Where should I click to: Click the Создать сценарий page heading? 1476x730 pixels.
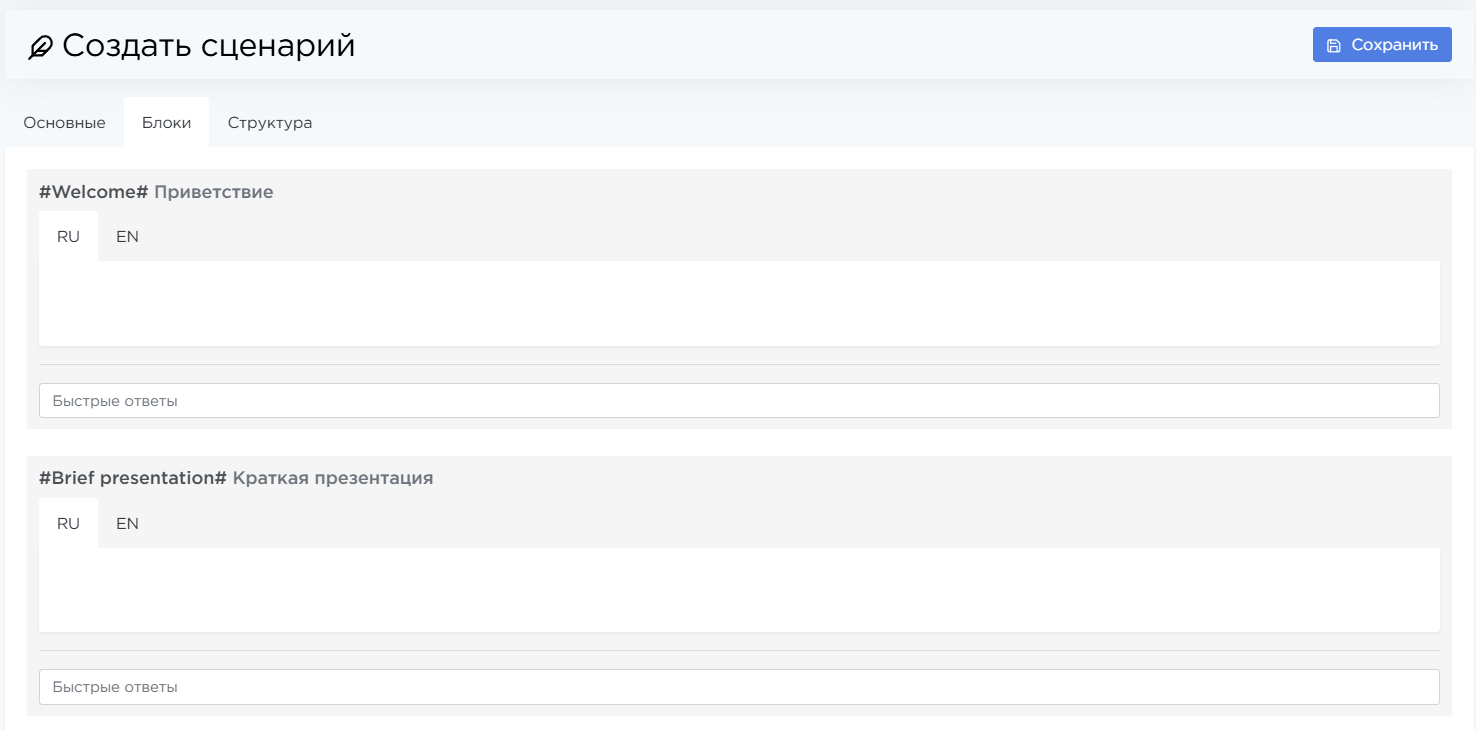click(x=208, y=46)
